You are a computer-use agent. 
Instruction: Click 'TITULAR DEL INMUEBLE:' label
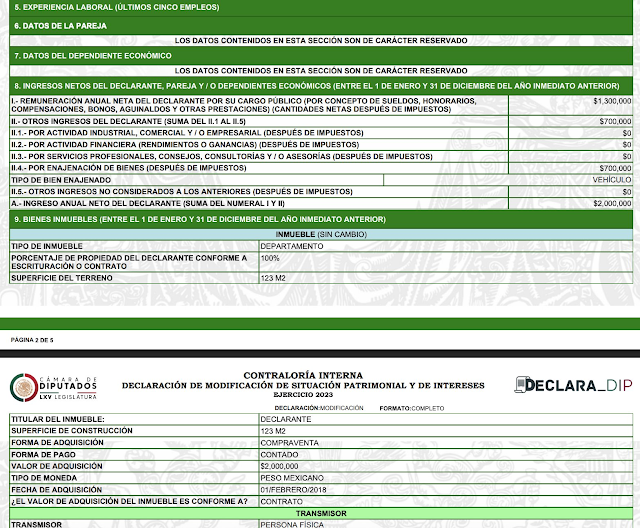coord(58,419)
